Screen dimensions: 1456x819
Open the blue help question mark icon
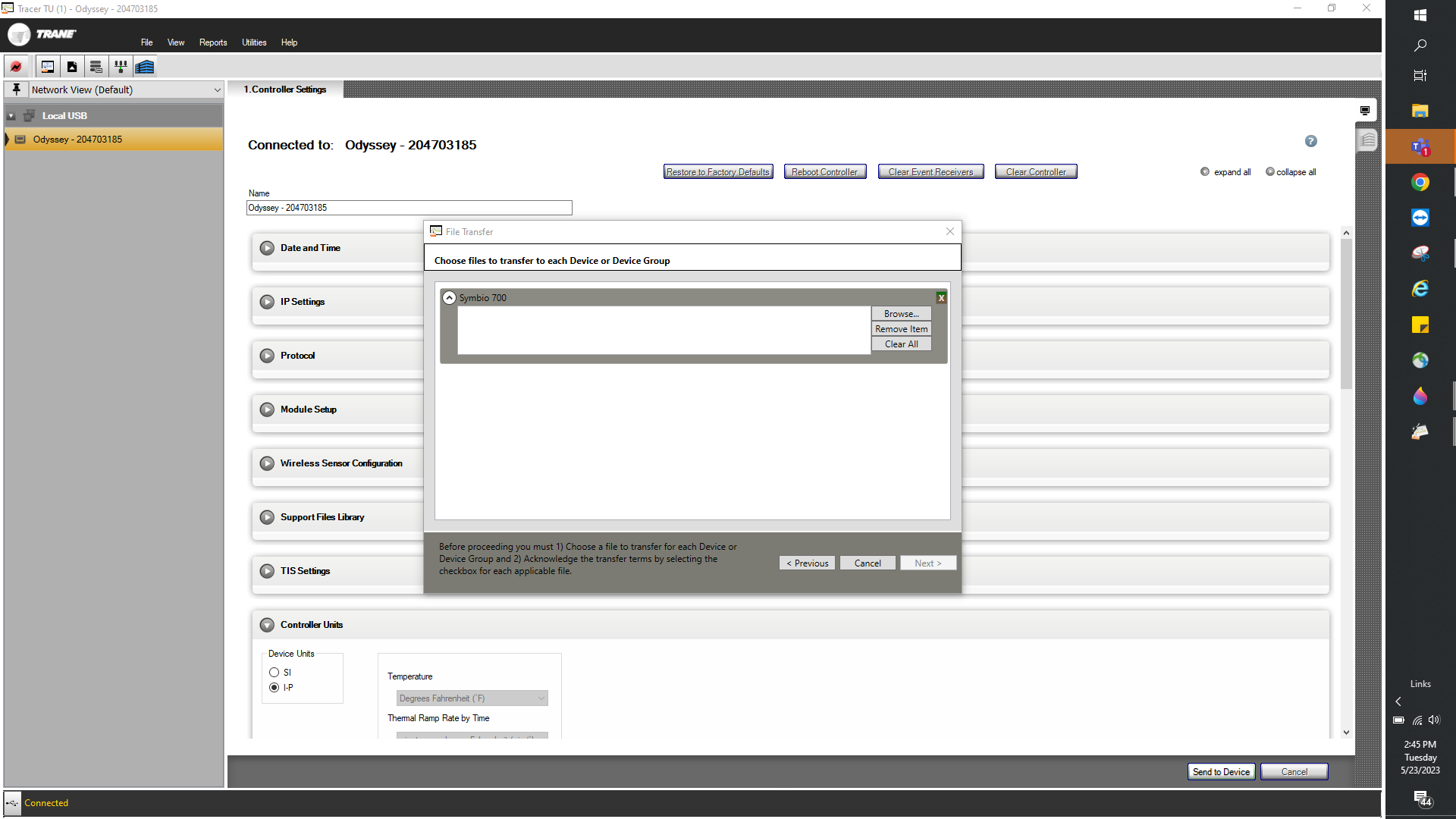tap(1310, 141)
